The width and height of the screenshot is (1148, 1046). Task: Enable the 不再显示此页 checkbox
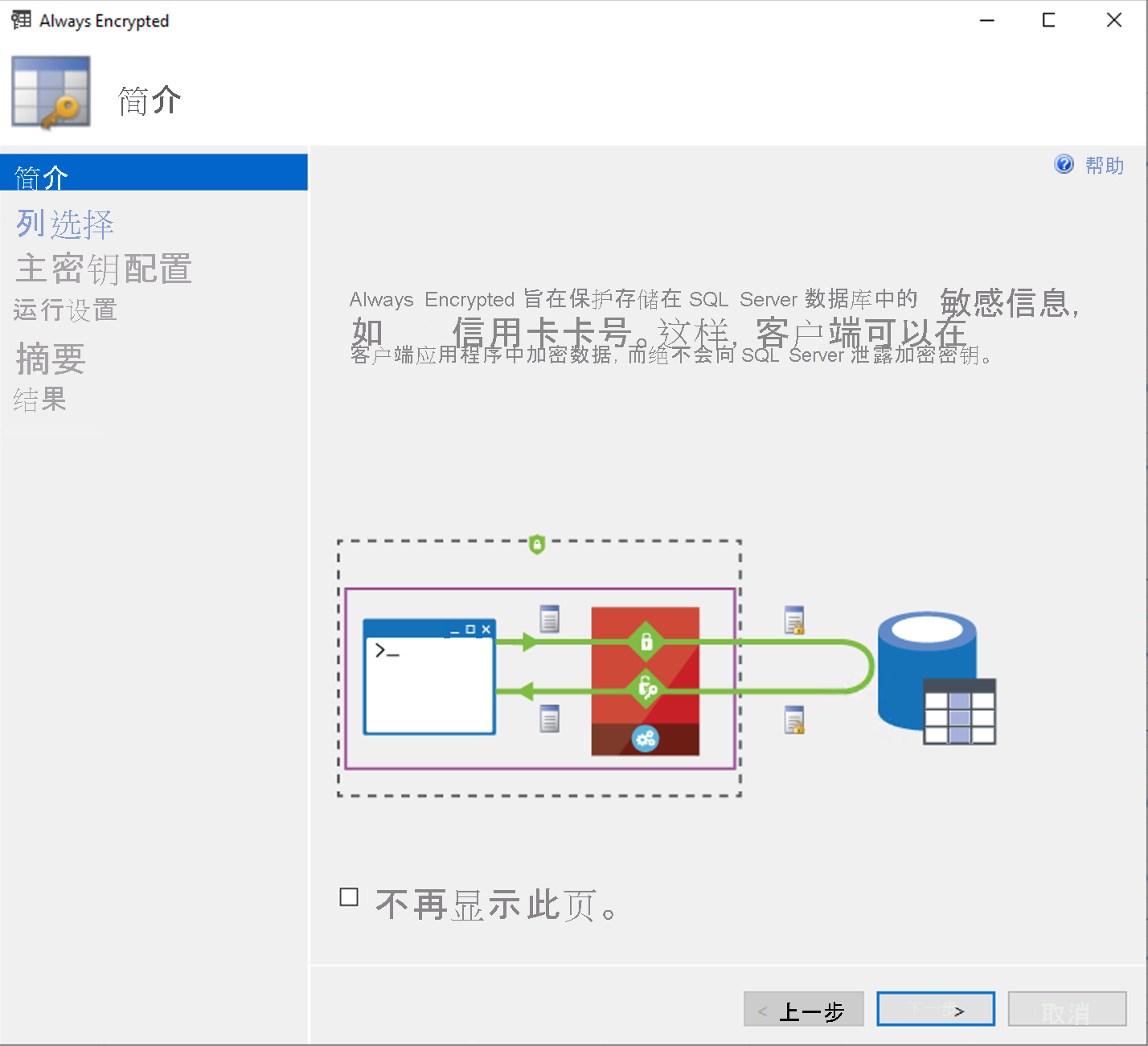pos(349,896)
